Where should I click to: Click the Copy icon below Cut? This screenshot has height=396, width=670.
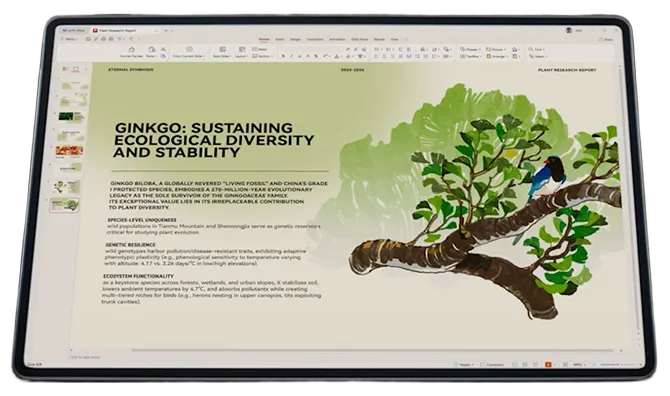coord(163,56)
